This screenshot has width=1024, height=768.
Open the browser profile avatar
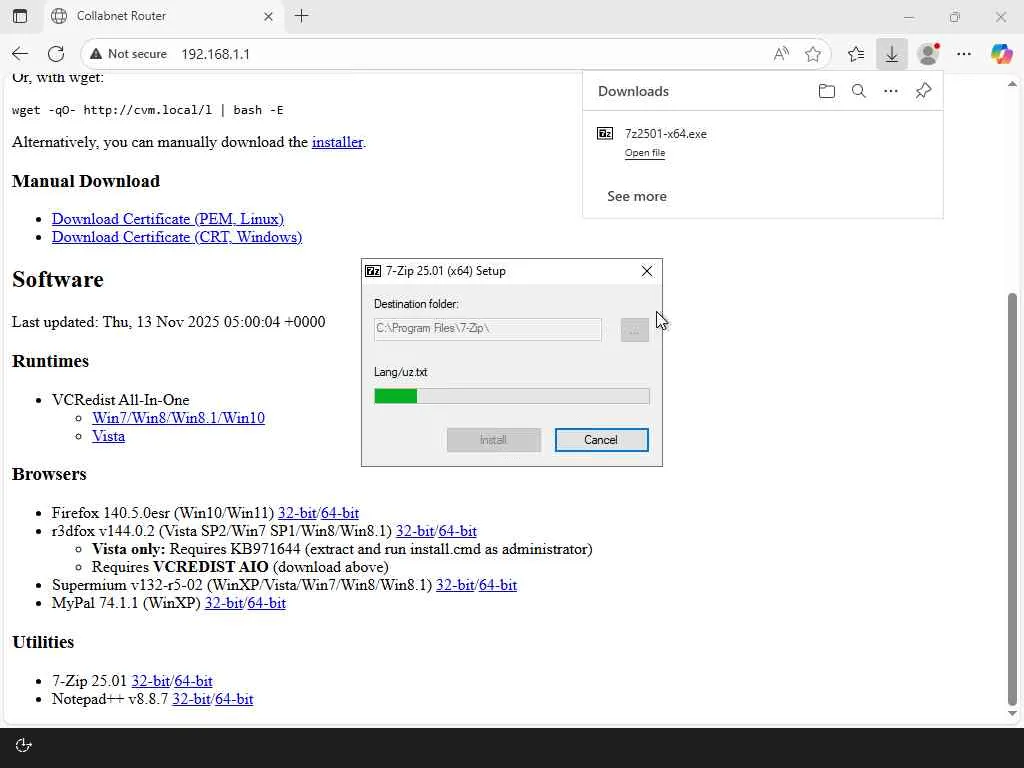(x=928, y=54)
